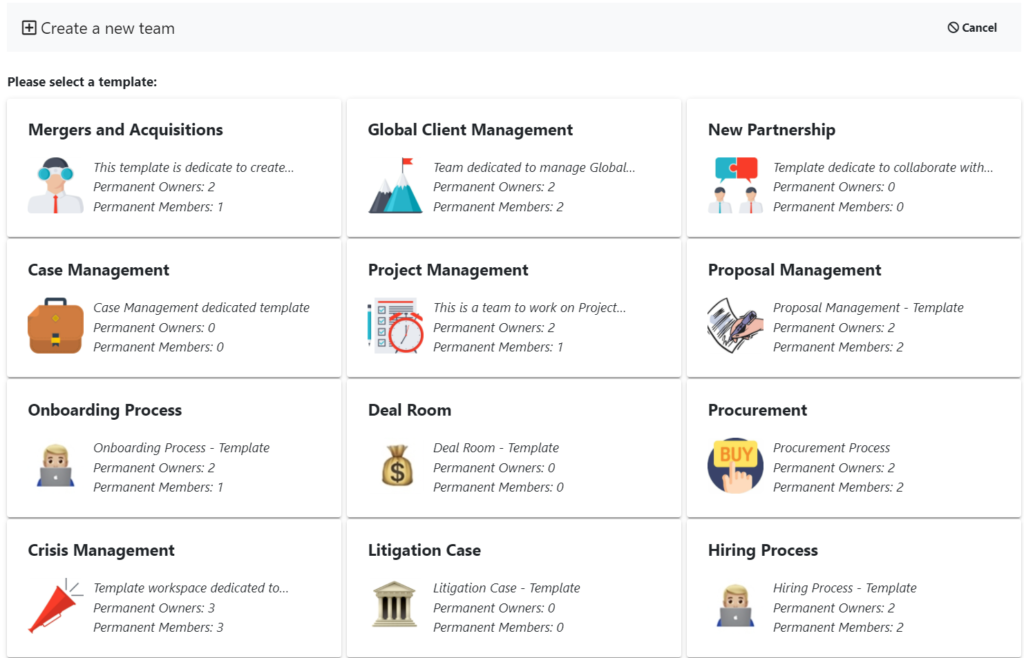Click the Deal Room money bag icon
The image size is (1024, 658).
(397, 465)
